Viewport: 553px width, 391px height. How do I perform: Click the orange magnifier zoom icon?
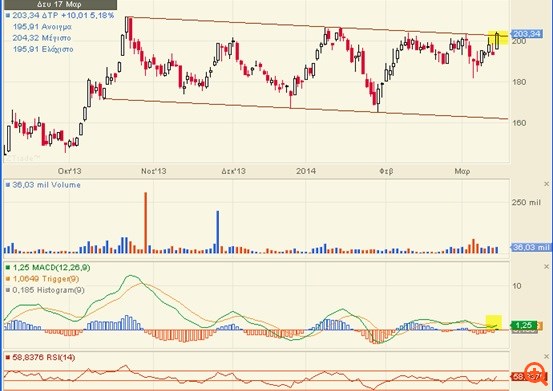tap(535, 374)
